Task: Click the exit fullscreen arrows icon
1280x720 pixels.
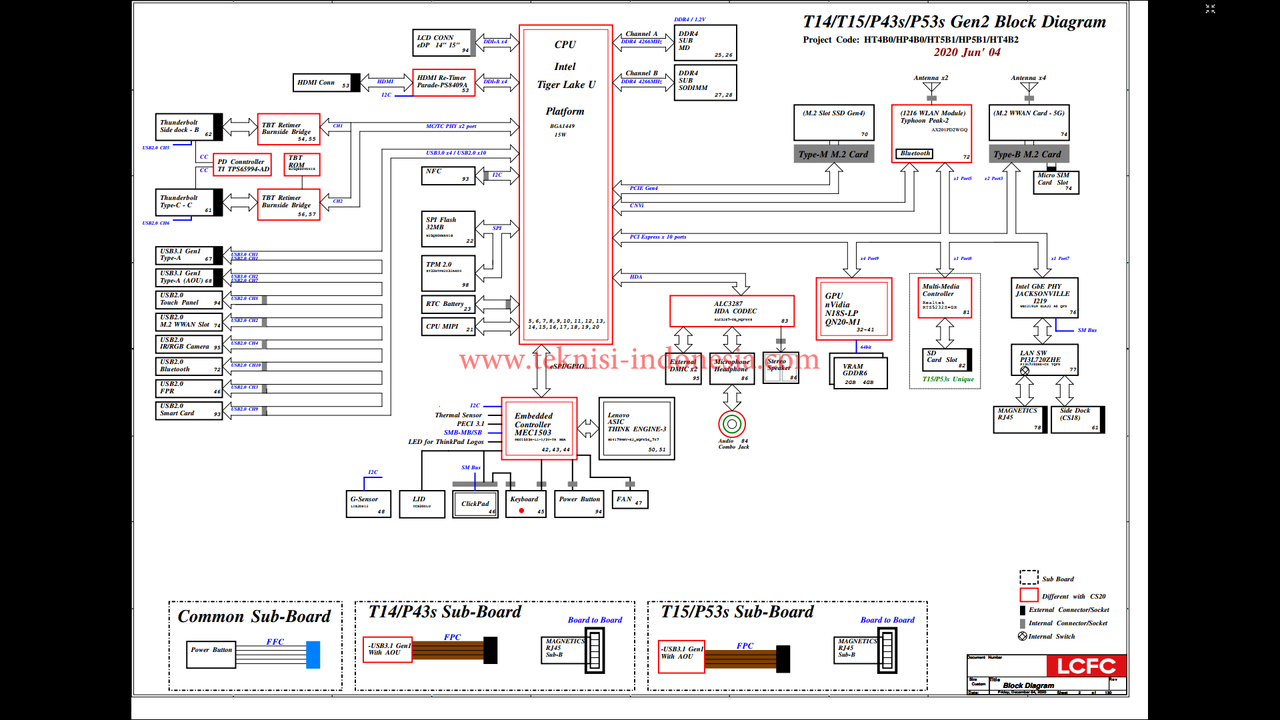Action: 1211,11
